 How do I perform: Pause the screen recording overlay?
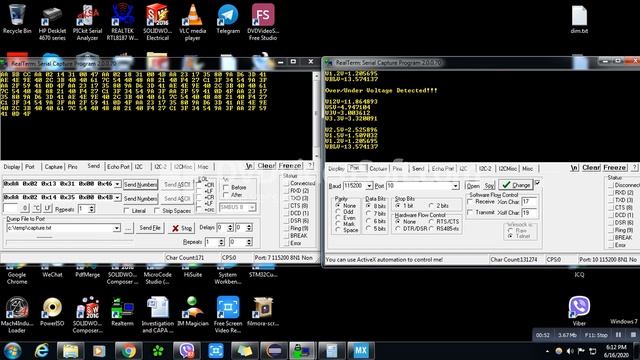(618, 335)
